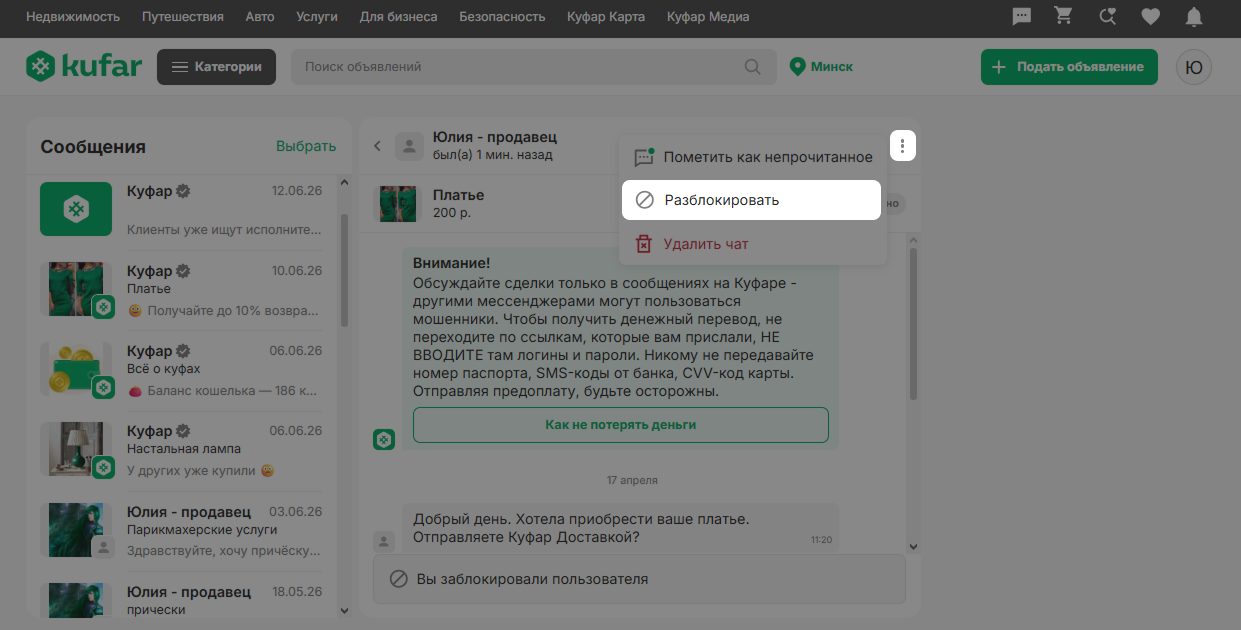1241x630 pixels.
Task: Go back with the chat arrow
Action: click(377, 146)
